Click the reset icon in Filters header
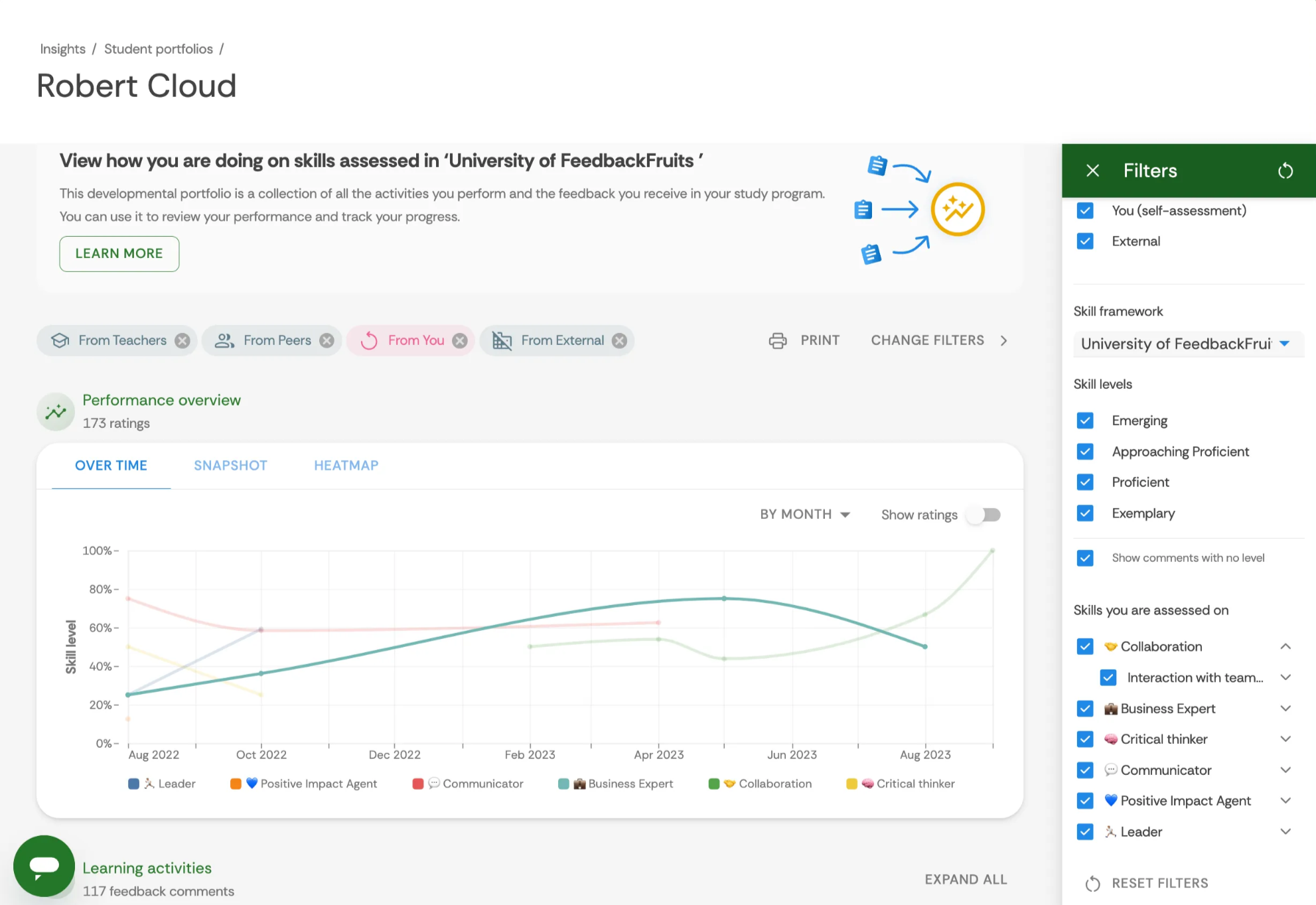Screen dimensions: 1316x905 coord(1285,171)
